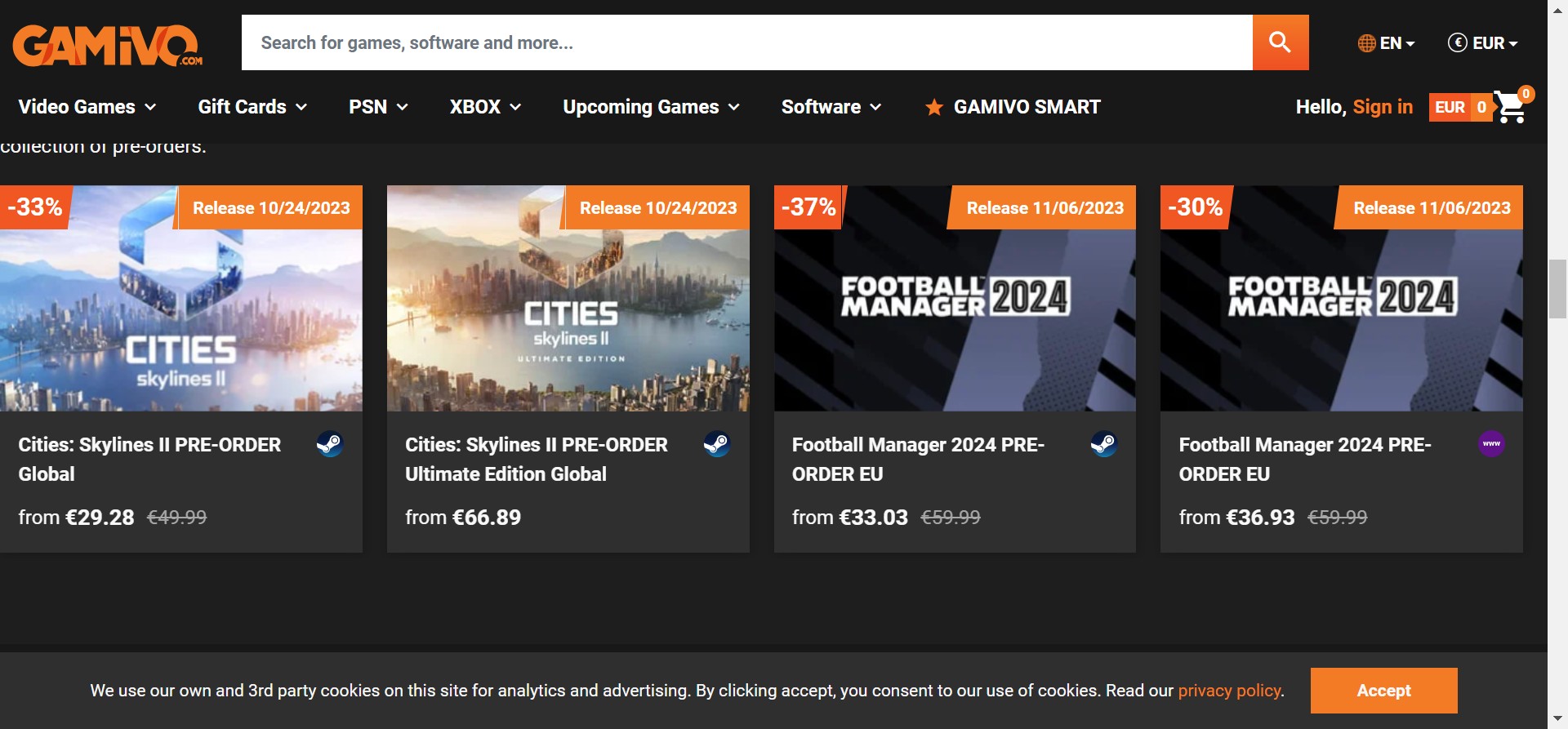Open the Upcoming Games menu
This screenshot has width=1568, height=729.
(651, 107)
